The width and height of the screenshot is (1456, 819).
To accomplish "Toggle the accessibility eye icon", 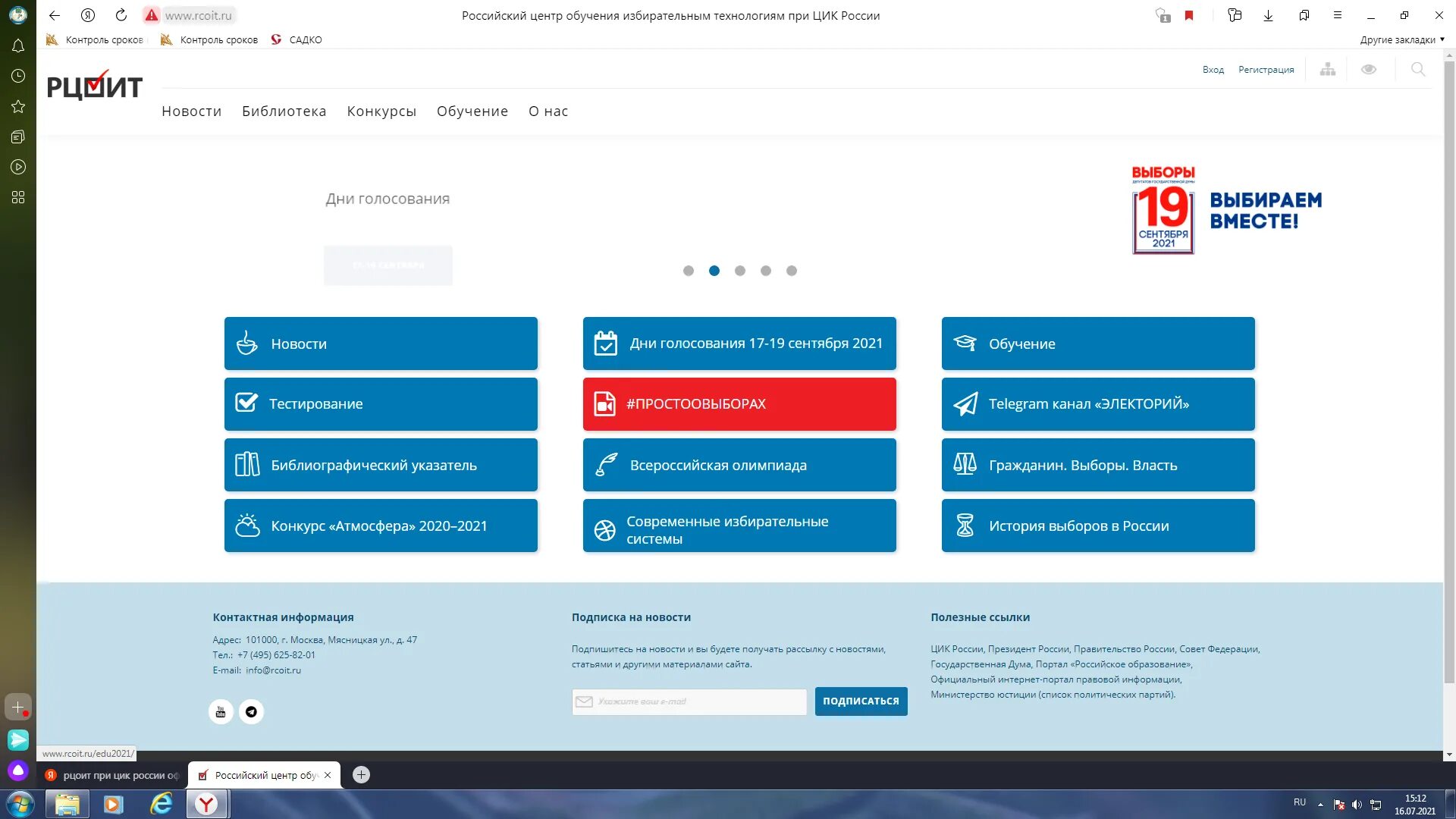I will click(x=1369, y=69).
